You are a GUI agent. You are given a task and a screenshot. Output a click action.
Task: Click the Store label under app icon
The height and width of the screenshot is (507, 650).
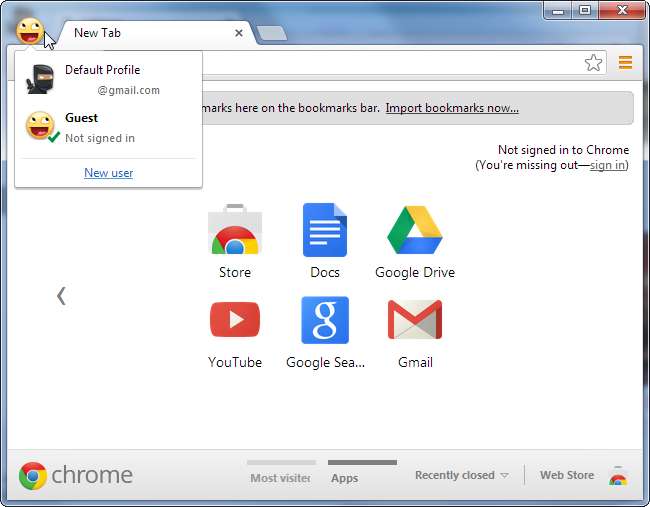click(x=235, y=272)
